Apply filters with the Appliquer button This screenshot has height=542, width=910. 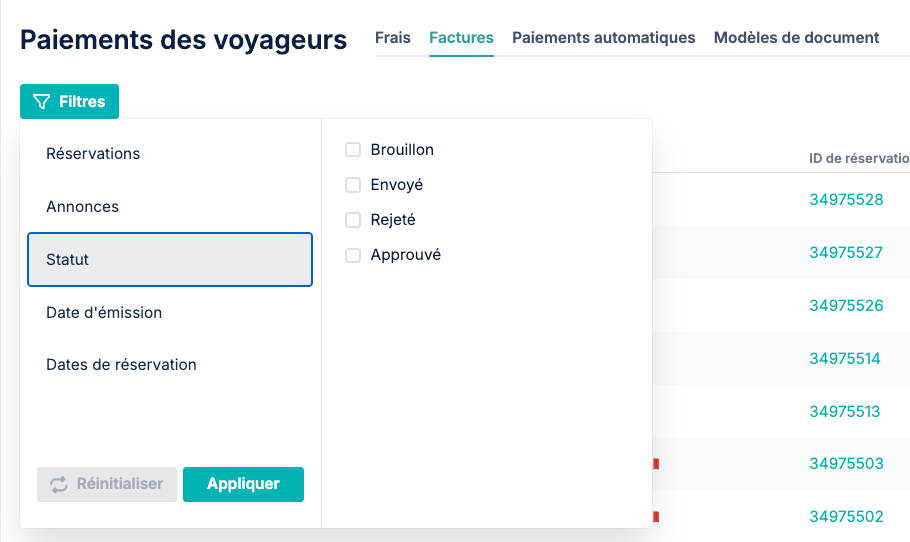243,485
